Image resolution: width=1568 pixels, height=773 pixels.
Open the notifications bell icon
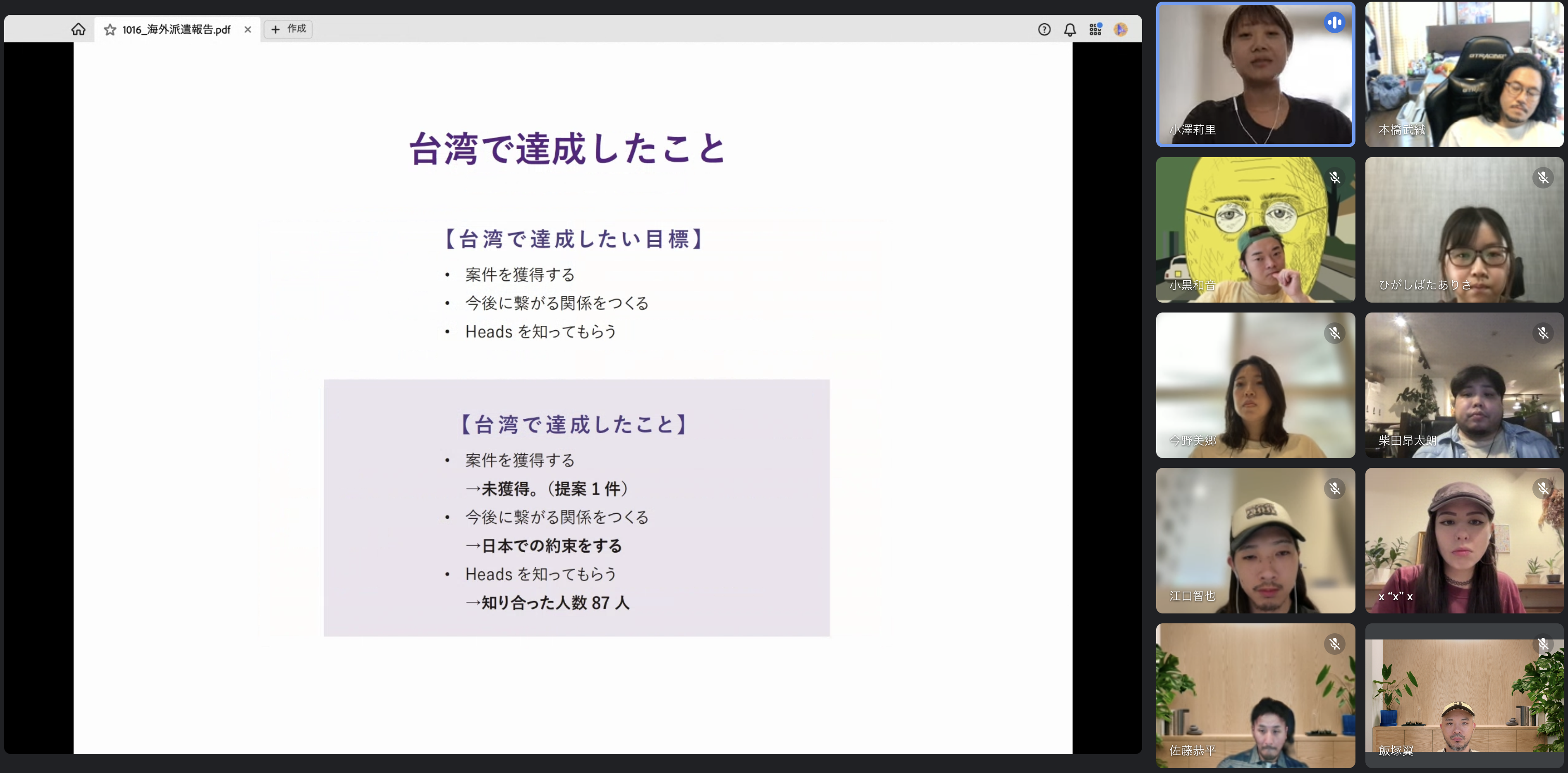coord(1069,29)
